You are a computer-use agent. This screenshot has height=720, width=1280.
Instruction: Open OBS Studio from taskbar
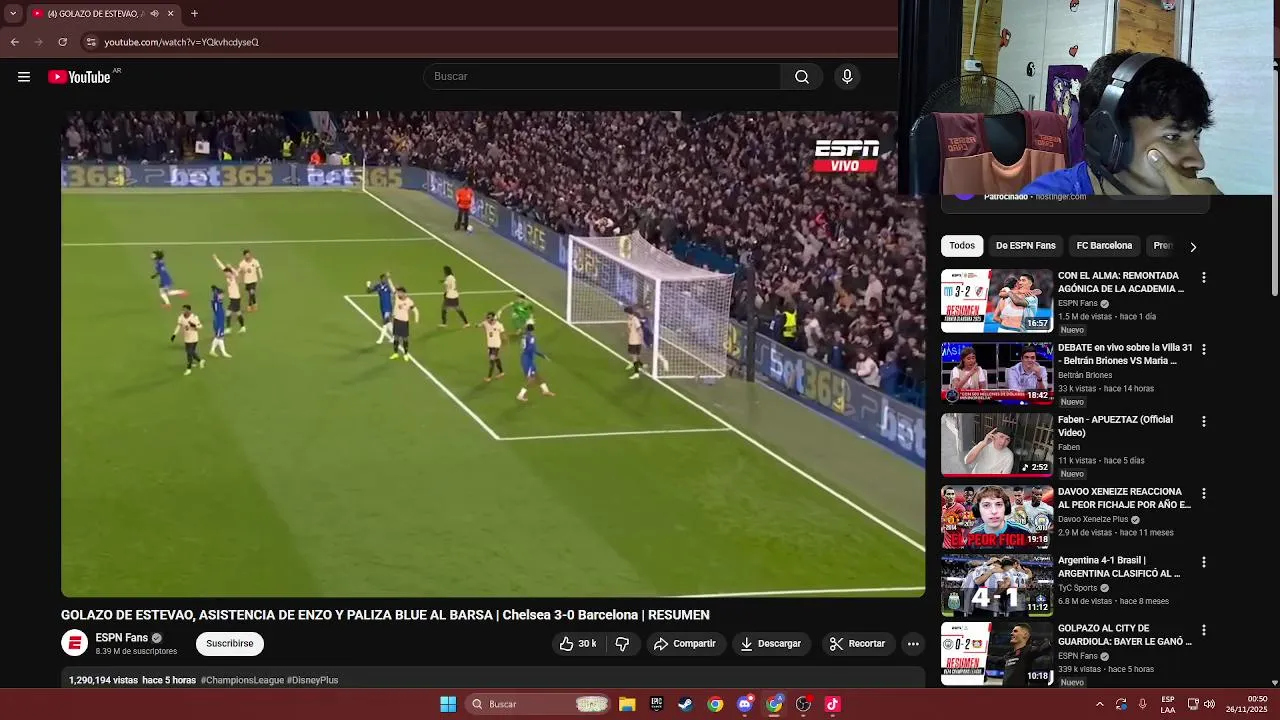click(x=803, y=704)
